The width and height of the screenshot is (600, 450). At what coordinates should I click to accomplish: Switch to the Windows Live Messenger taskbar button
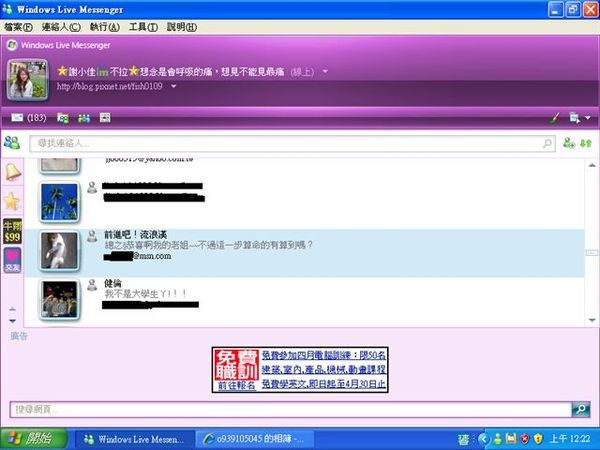point(134,439)
